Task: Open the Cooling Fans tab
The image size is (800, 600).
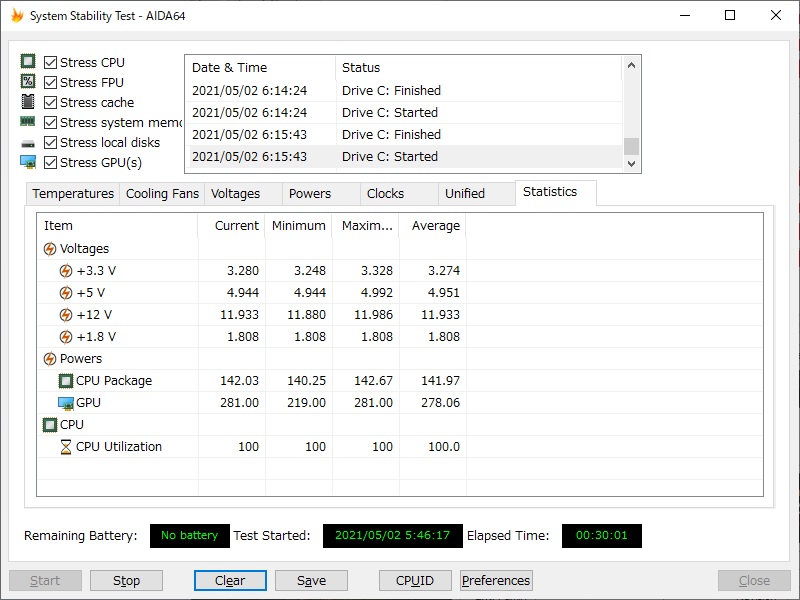Action: (x=162, y=194)
